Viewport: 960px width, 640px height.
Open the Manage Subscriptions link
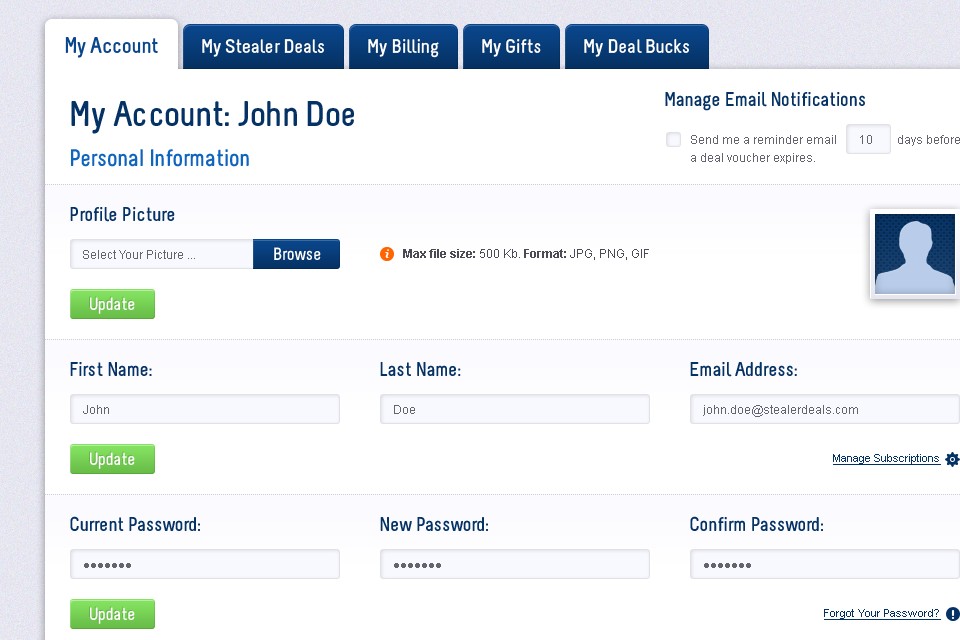pyautogui.click(x=886, y=458)
